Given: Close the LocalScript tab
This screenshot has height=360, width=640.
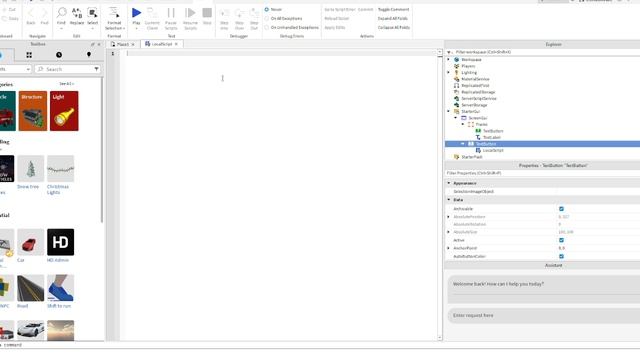Looking at the screenshot, I should pos(176,44).
